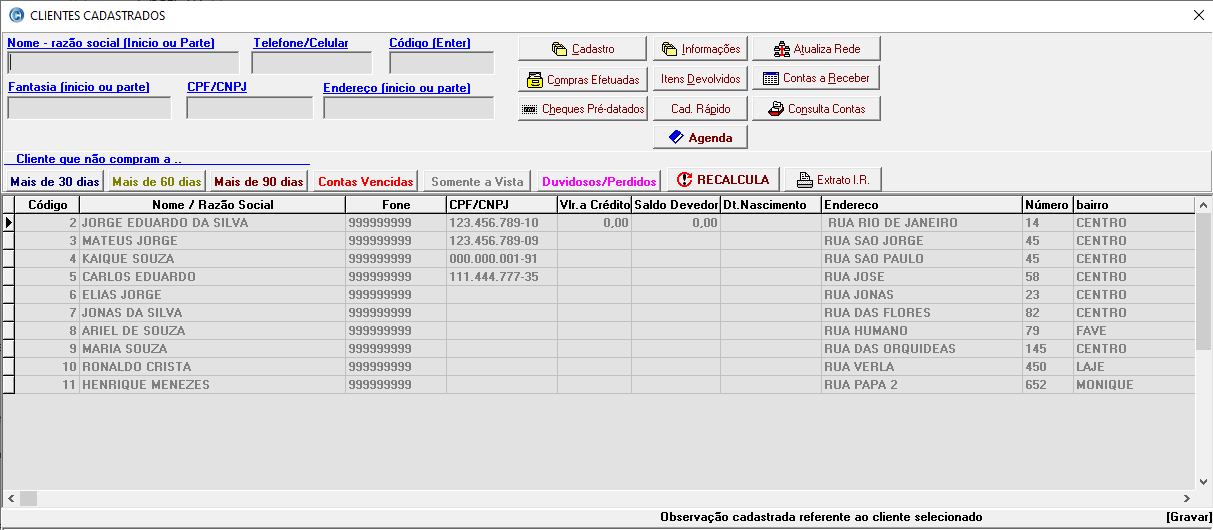Viewport: 1213px width, 530px height.
Task: Open Compras Efetuadas purchases
Action: (583, 79)
